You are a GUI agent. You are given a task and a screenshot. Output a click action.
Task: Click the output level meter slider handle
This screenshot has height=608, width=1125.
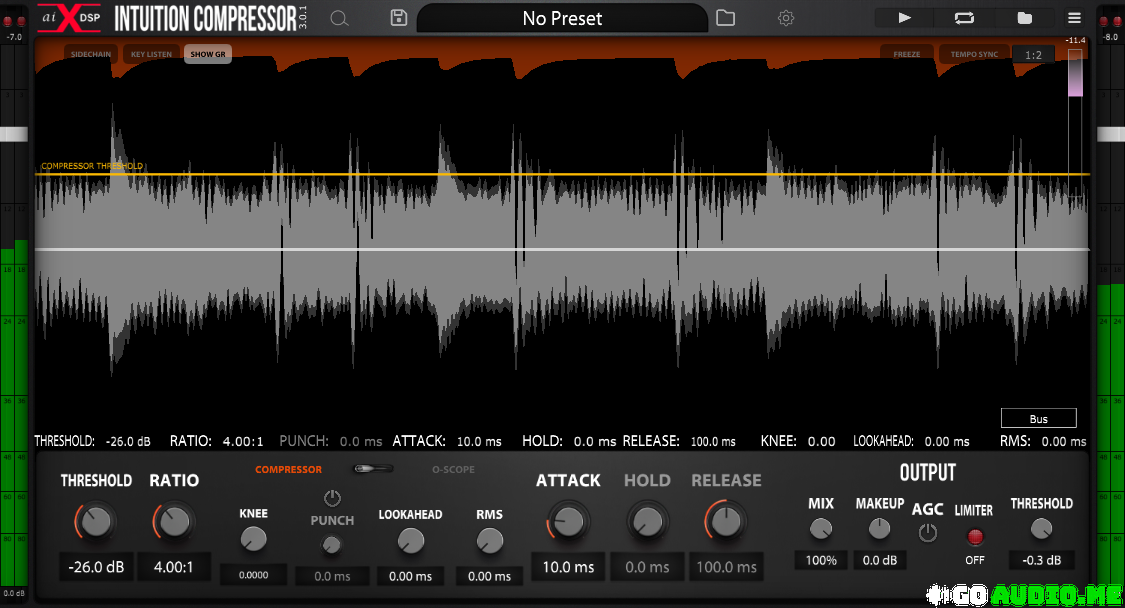click(1111, 134)
